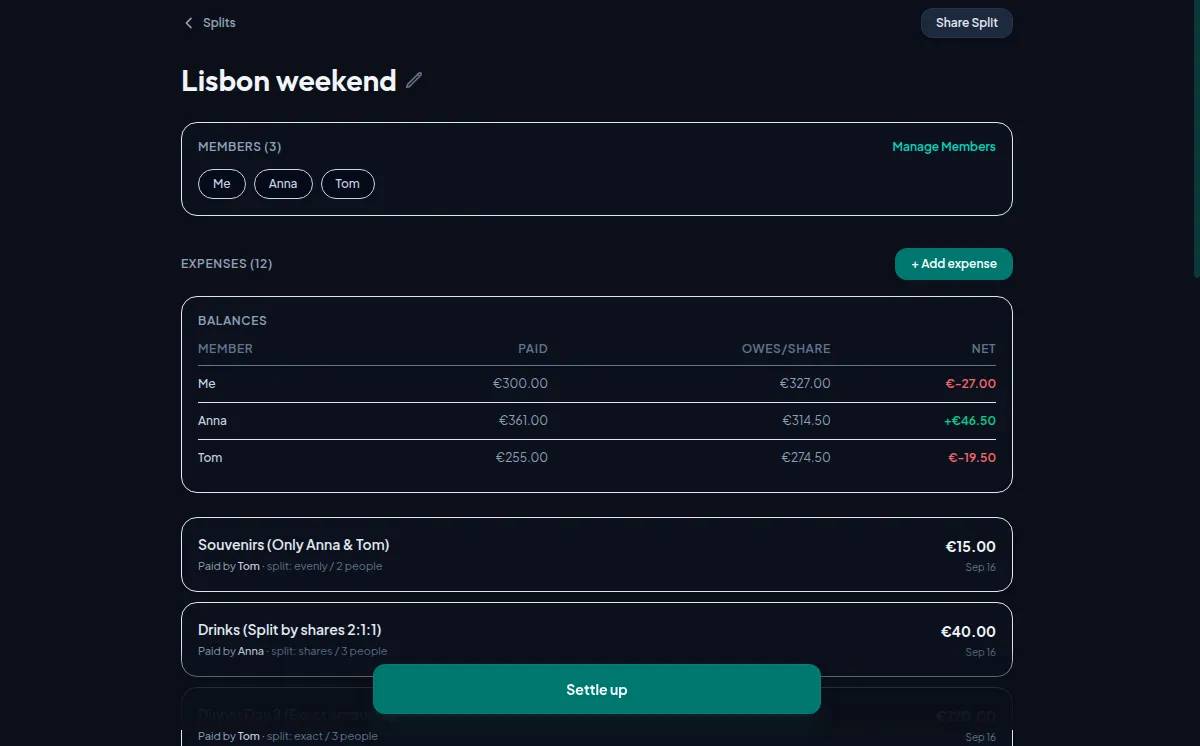Click the Drinks amount €40.00

coord(968,632)
